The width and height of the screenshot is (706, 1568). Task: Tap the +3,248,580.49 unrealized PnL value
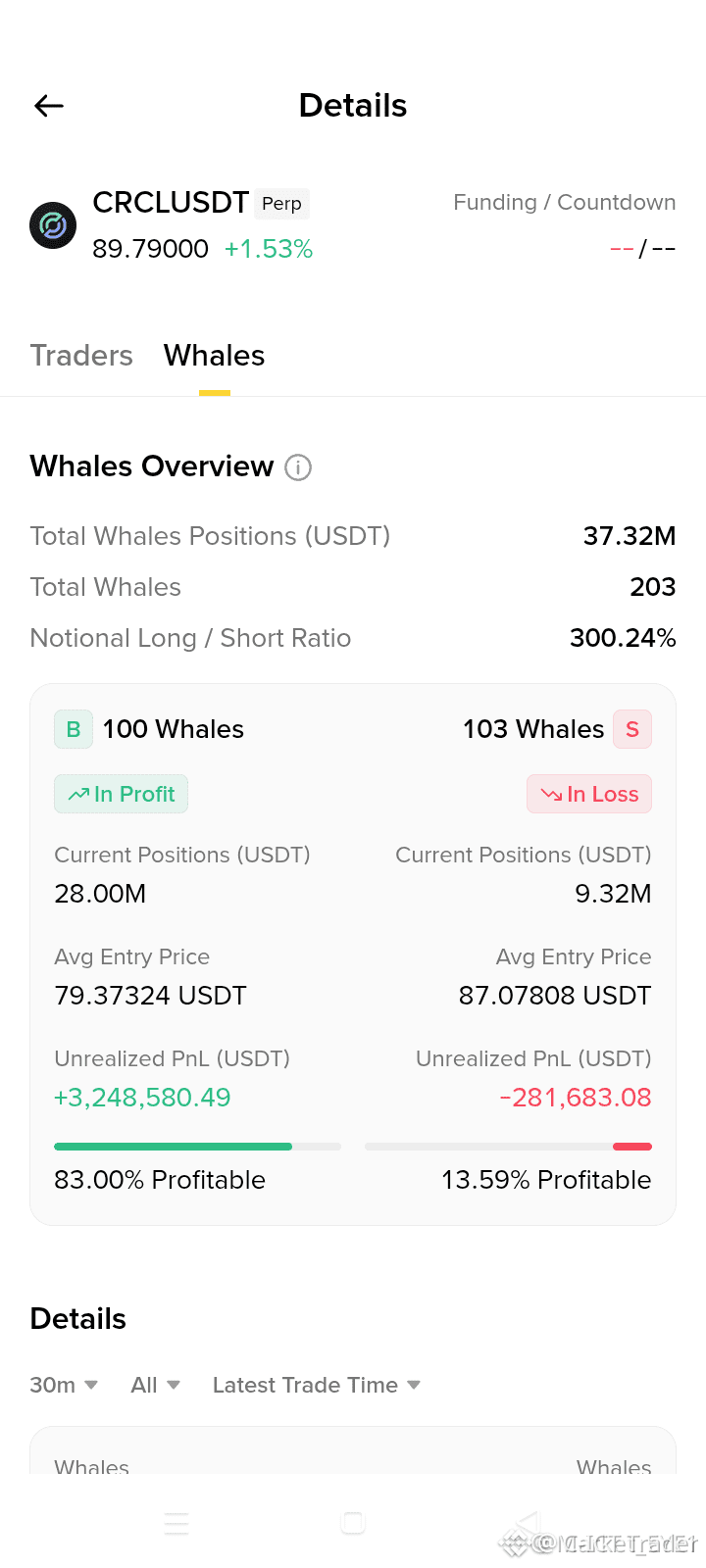click(142, 1098)
